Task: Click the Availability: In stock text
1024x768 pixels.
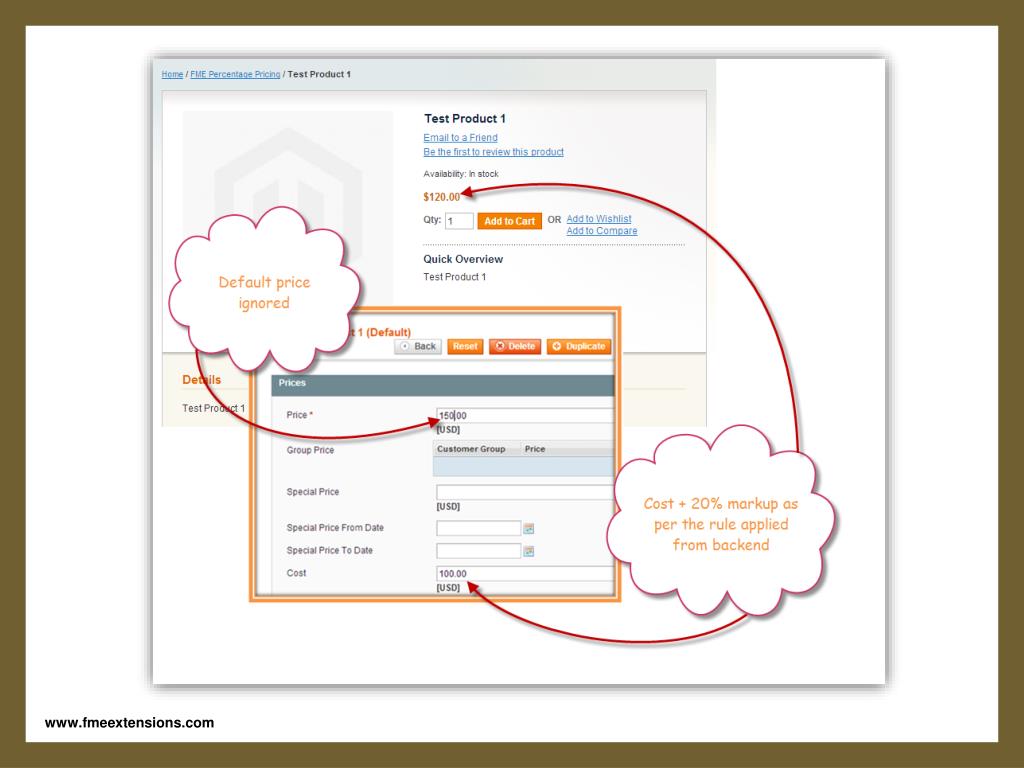Action: pyautogui.click(x=460, y=174)
